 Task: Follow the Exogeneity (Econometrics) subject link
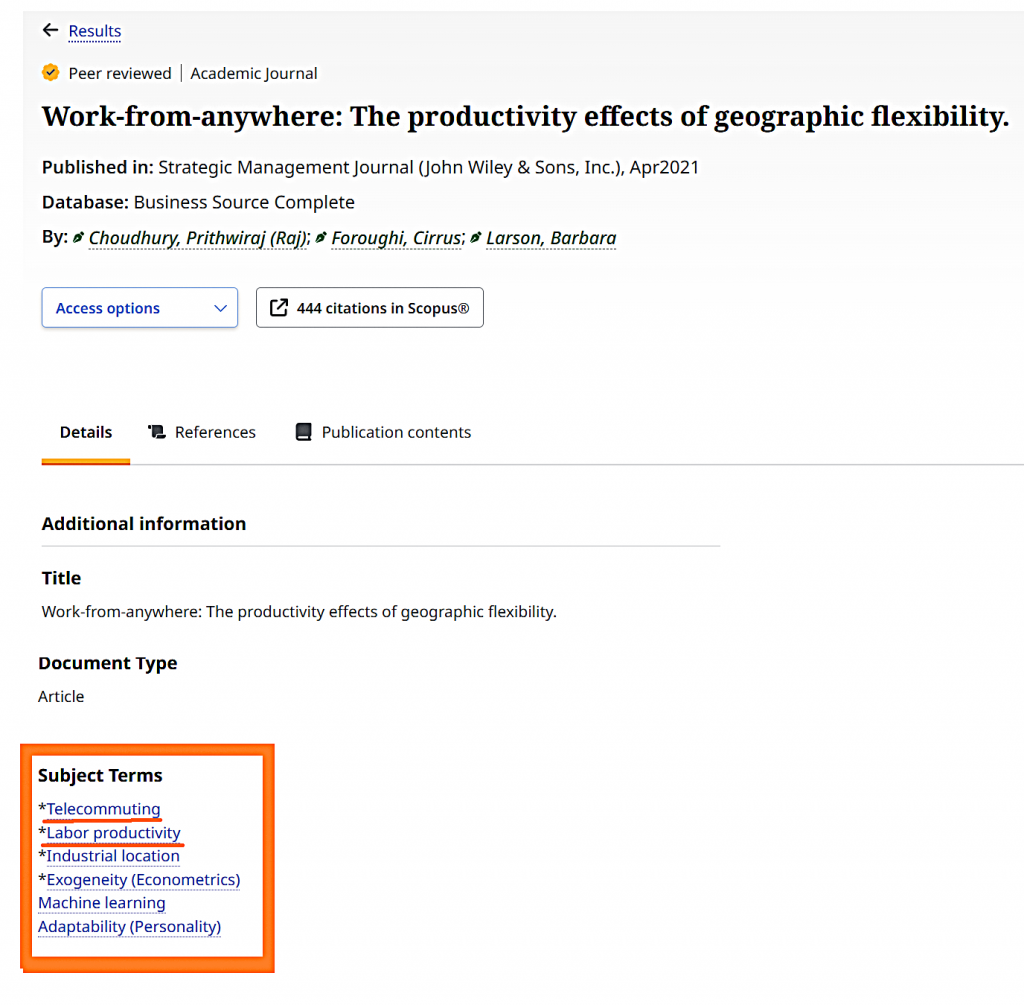[144, 880]
